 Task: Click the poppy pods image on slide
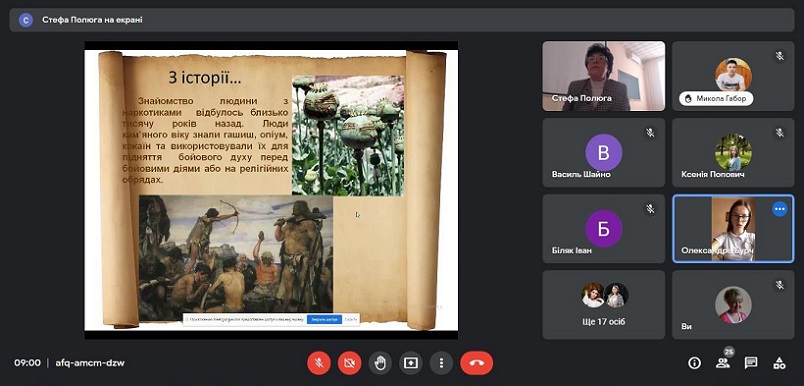(348, 135)
